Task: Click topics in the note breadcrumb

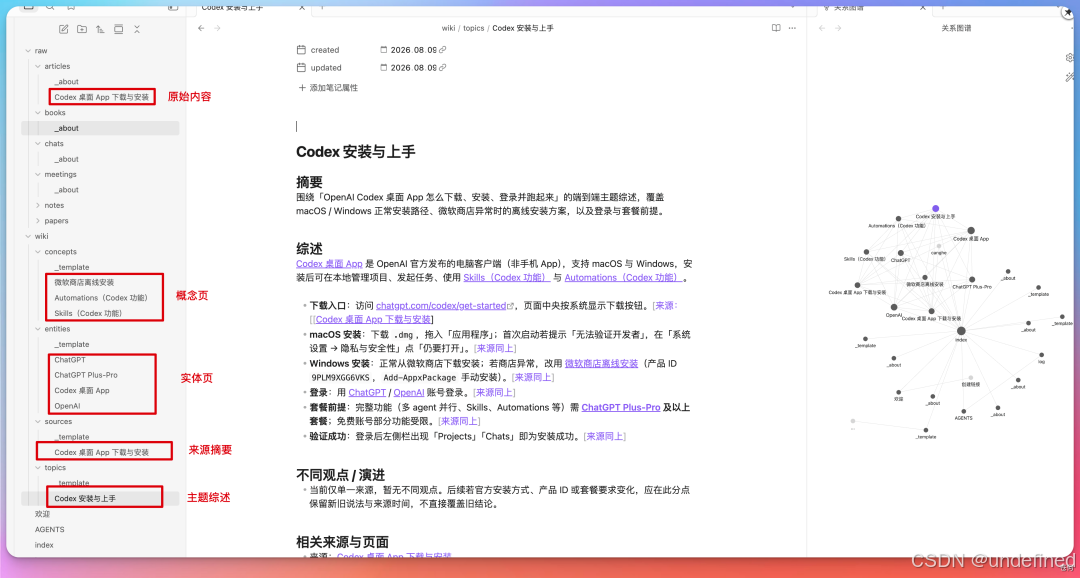Action: 474,28
